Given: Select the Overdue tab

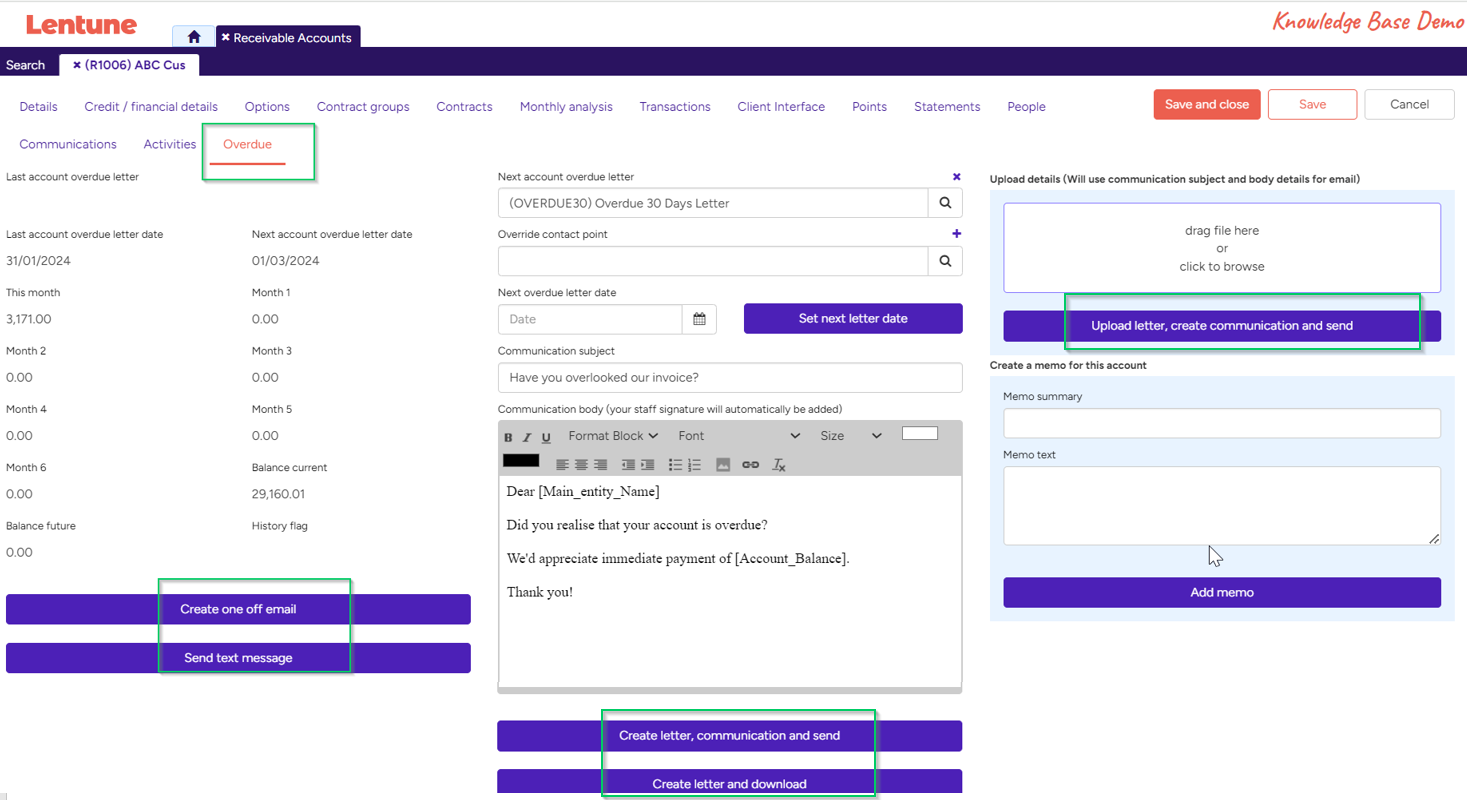Looking at the screenshot, I should [x=247, y=144].
